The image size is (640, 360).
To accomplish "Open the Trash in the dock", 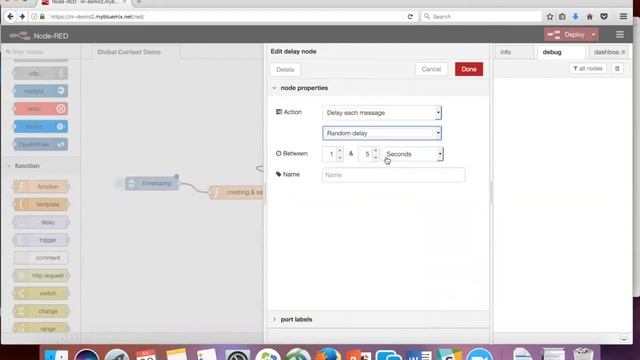I will pos(583,353).
